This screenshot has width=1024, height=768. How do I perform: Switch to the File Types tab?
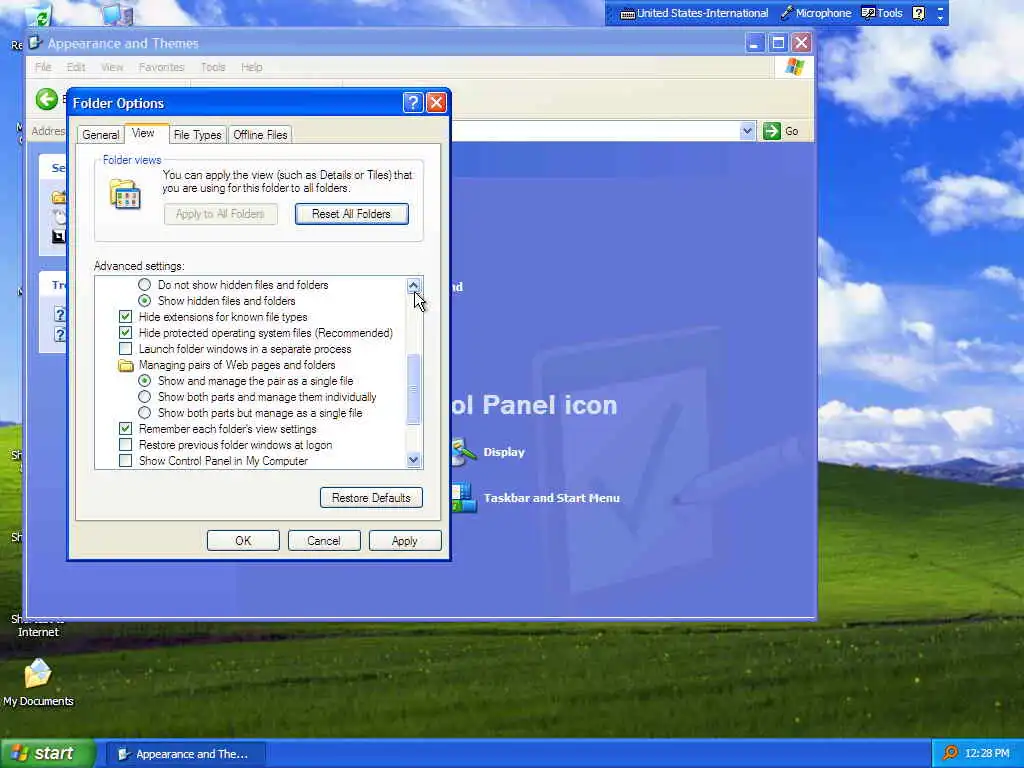(197, 135)
